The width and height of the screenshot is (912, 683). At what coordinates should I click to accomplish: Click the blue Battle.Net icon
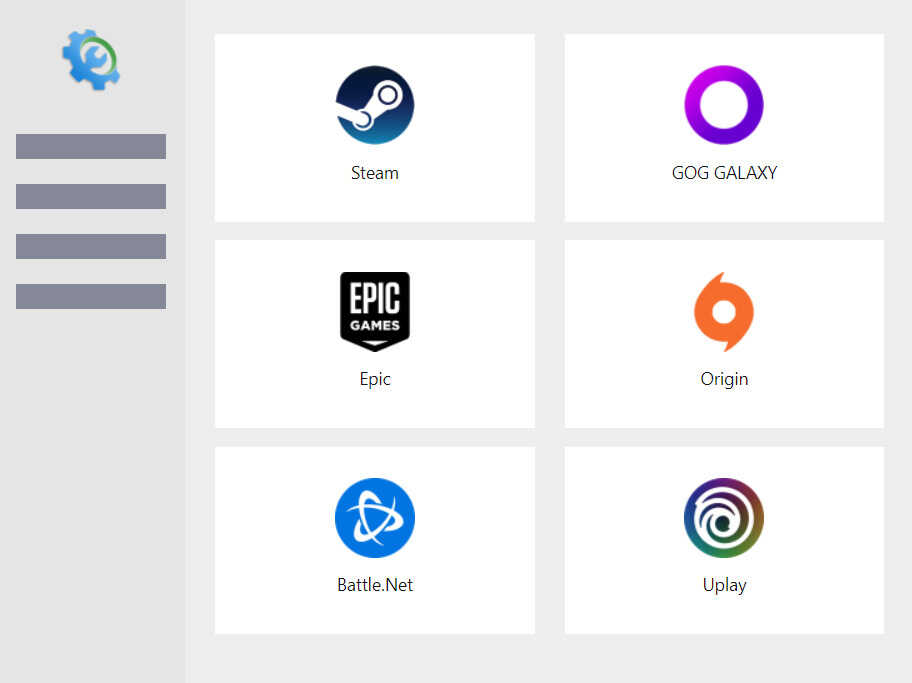(375, 518)
